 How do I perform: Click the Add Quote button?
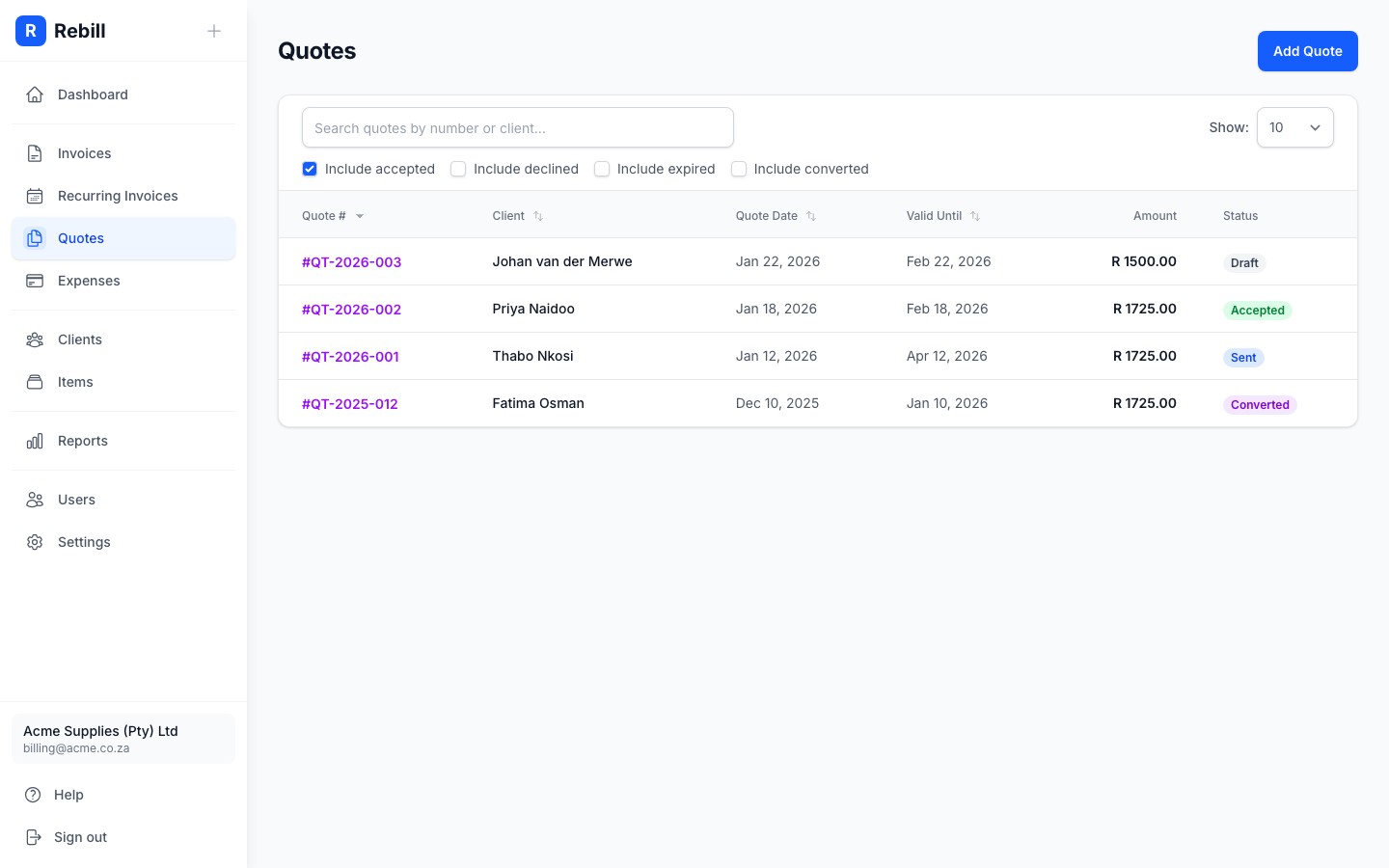coord(1307,50)
